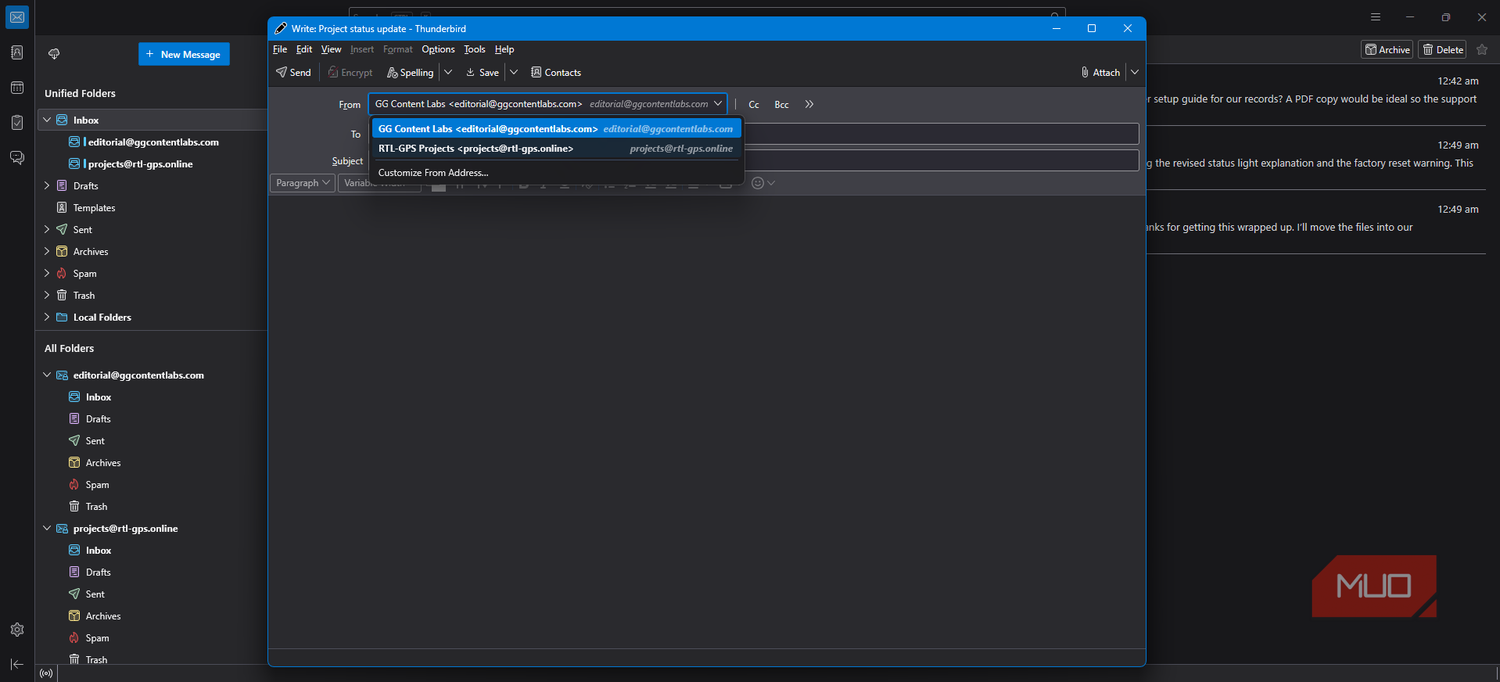Open Save options dropdown arrow
Viewport: 1500px width, 682px height.
(513, 72)
